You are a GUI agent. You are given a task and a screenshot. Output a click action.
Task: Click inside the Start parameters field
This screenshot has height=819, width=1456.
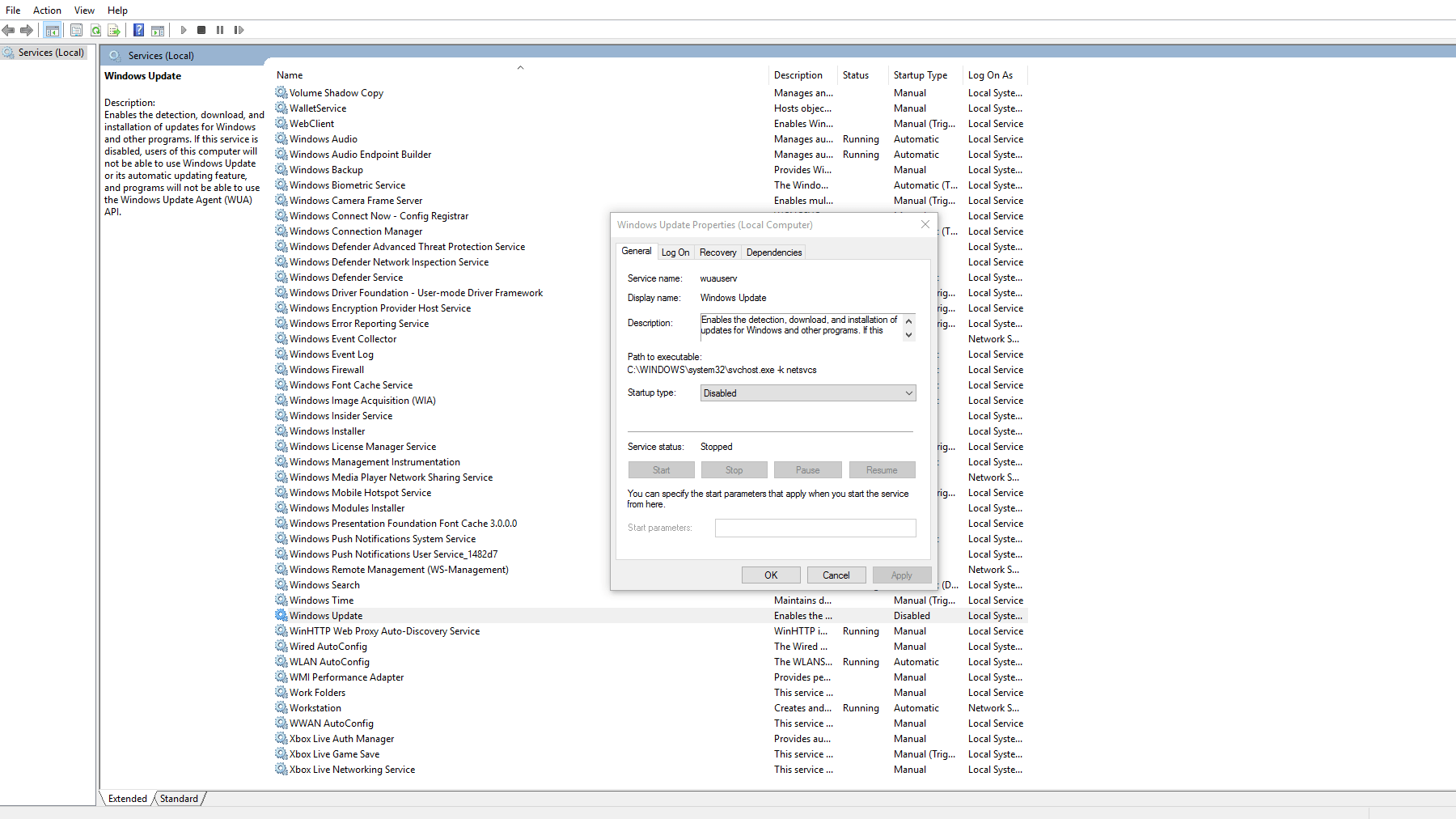(x=815, y=528)
